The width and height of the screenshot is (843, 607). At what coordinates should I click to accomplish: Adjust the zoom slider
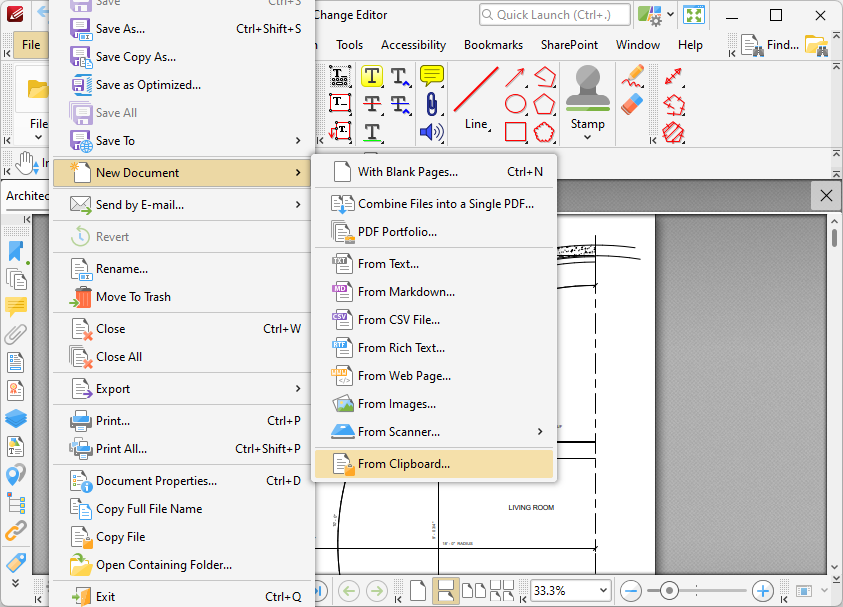[x=668, y=590]
